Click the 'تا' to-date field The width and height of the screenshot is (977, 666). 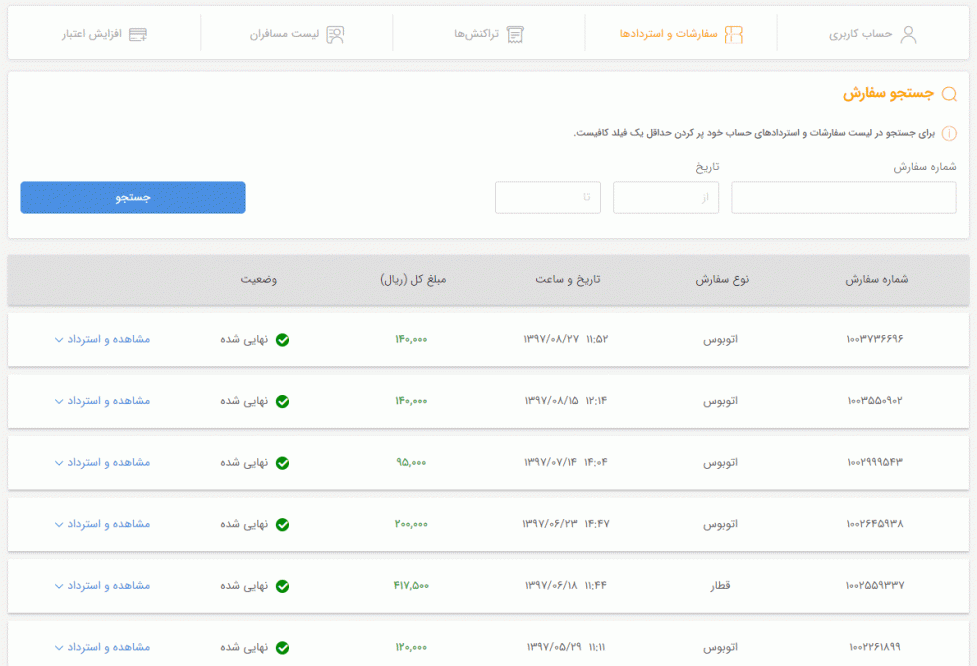tap(548, 197)
